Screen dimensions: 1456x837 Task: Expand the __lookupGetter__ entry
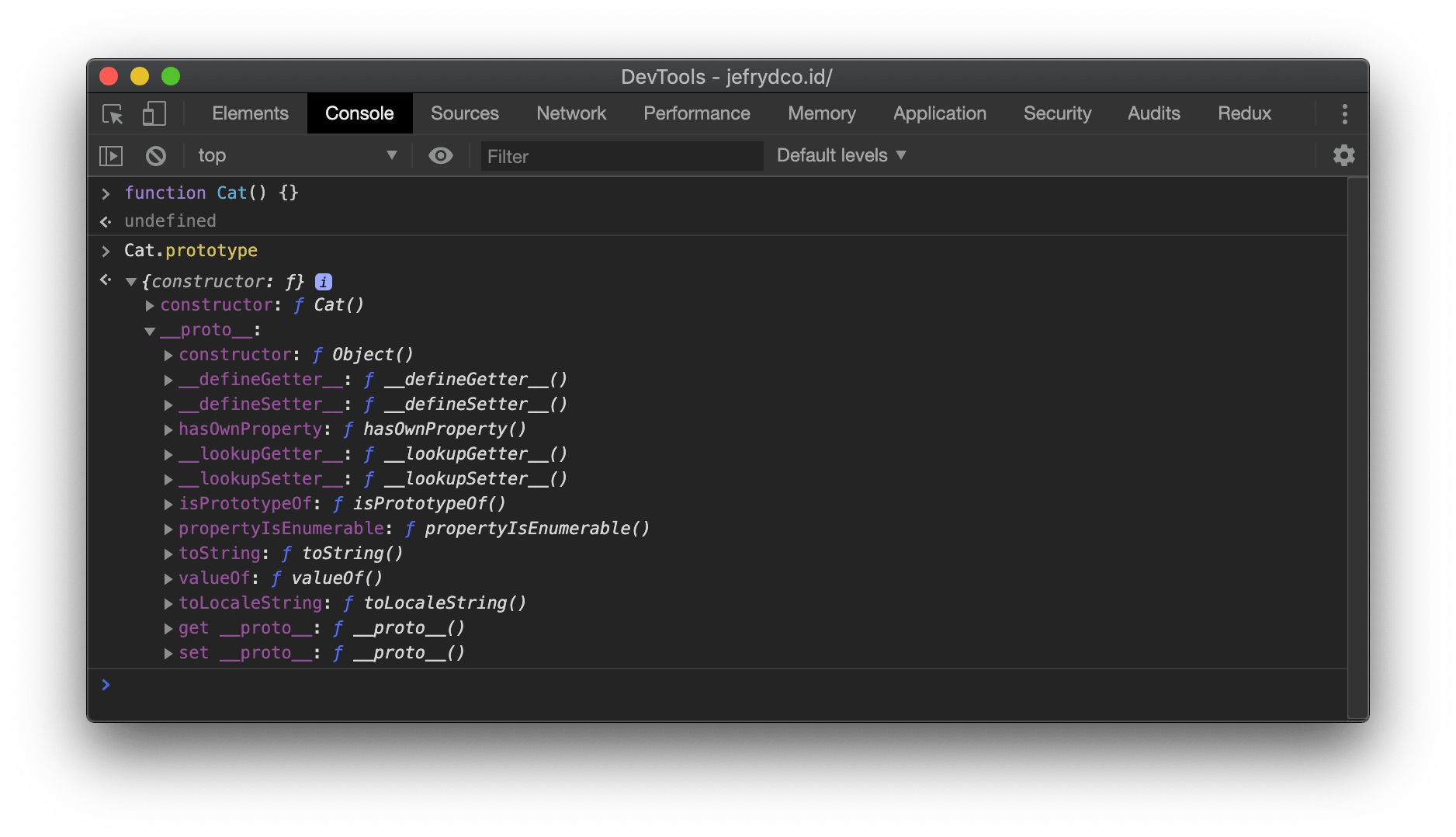point(168,455)
